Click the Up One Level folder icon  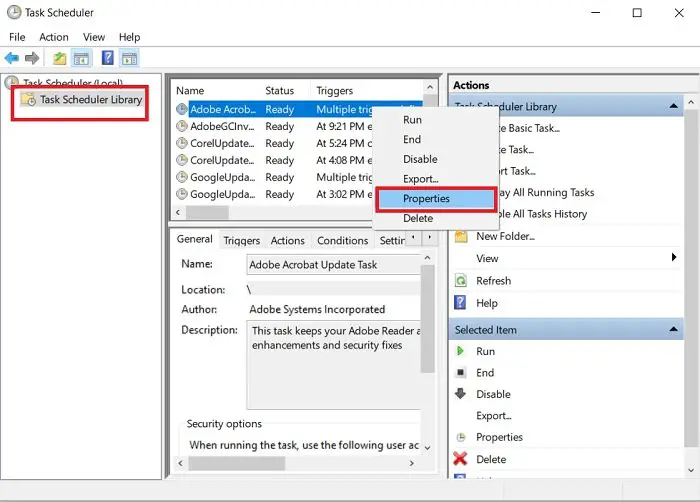[59, 58]
